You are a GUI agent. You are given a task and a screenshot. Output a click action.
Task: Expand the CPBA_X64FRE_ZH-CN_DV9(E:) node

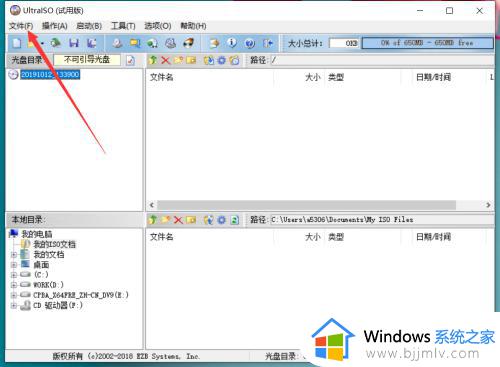coord(14,295)
